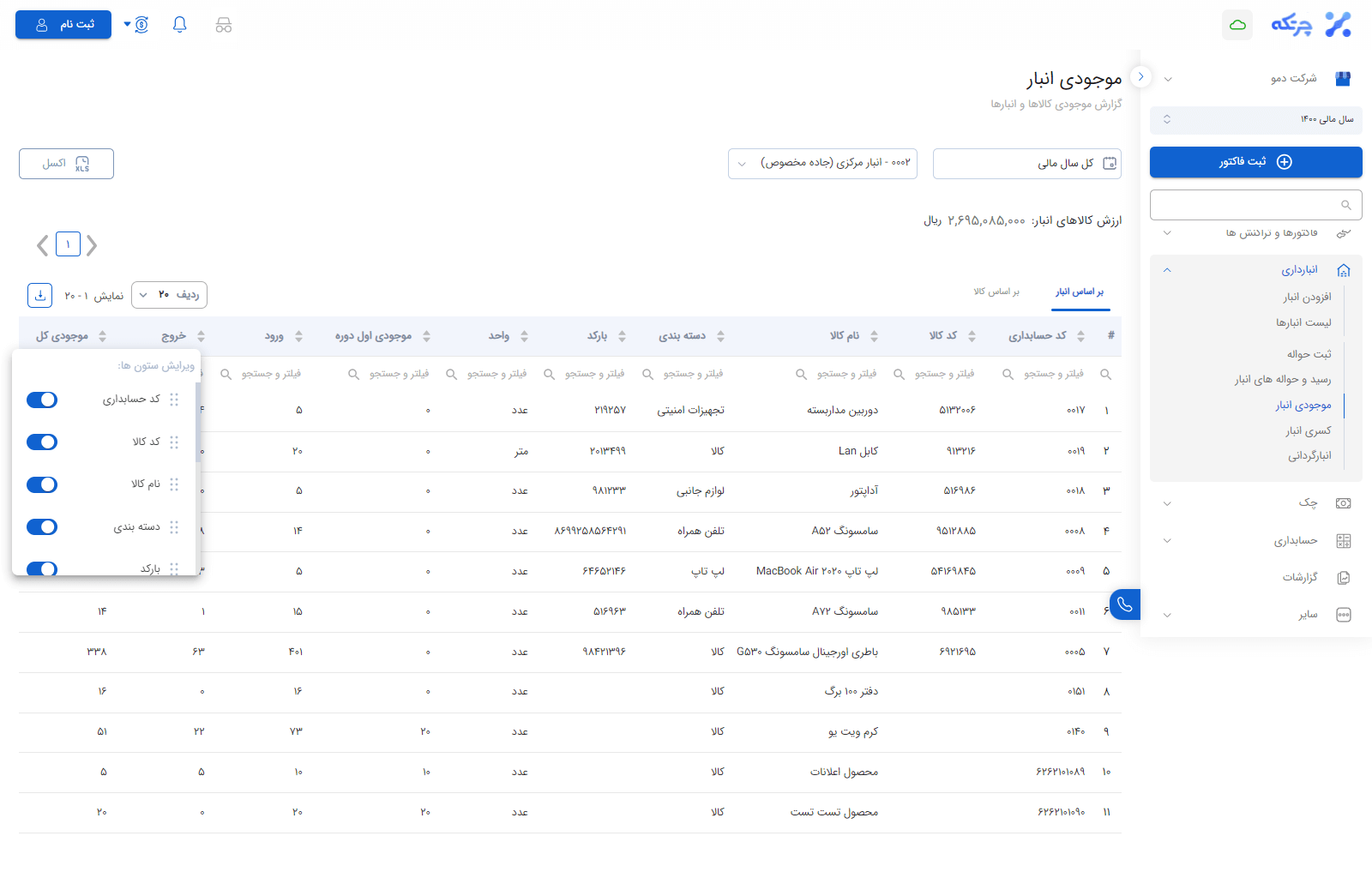Activate the incognito mode icon
The image size is (1372, 872).
coord(223,25)
